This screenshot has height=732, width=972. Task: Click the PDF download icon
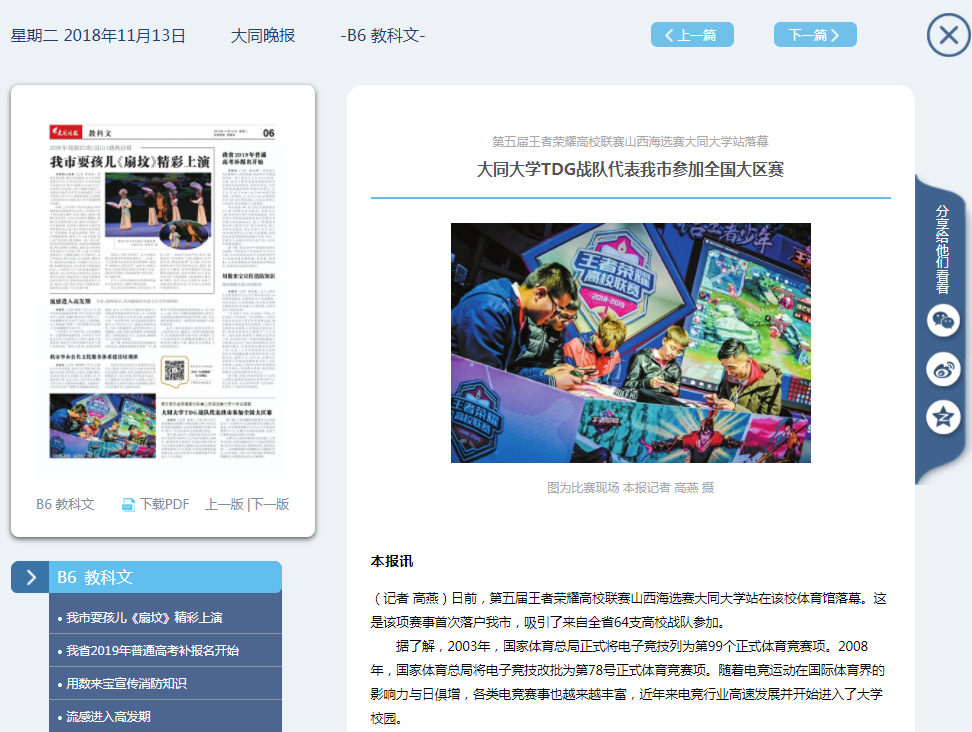point(128,505)
